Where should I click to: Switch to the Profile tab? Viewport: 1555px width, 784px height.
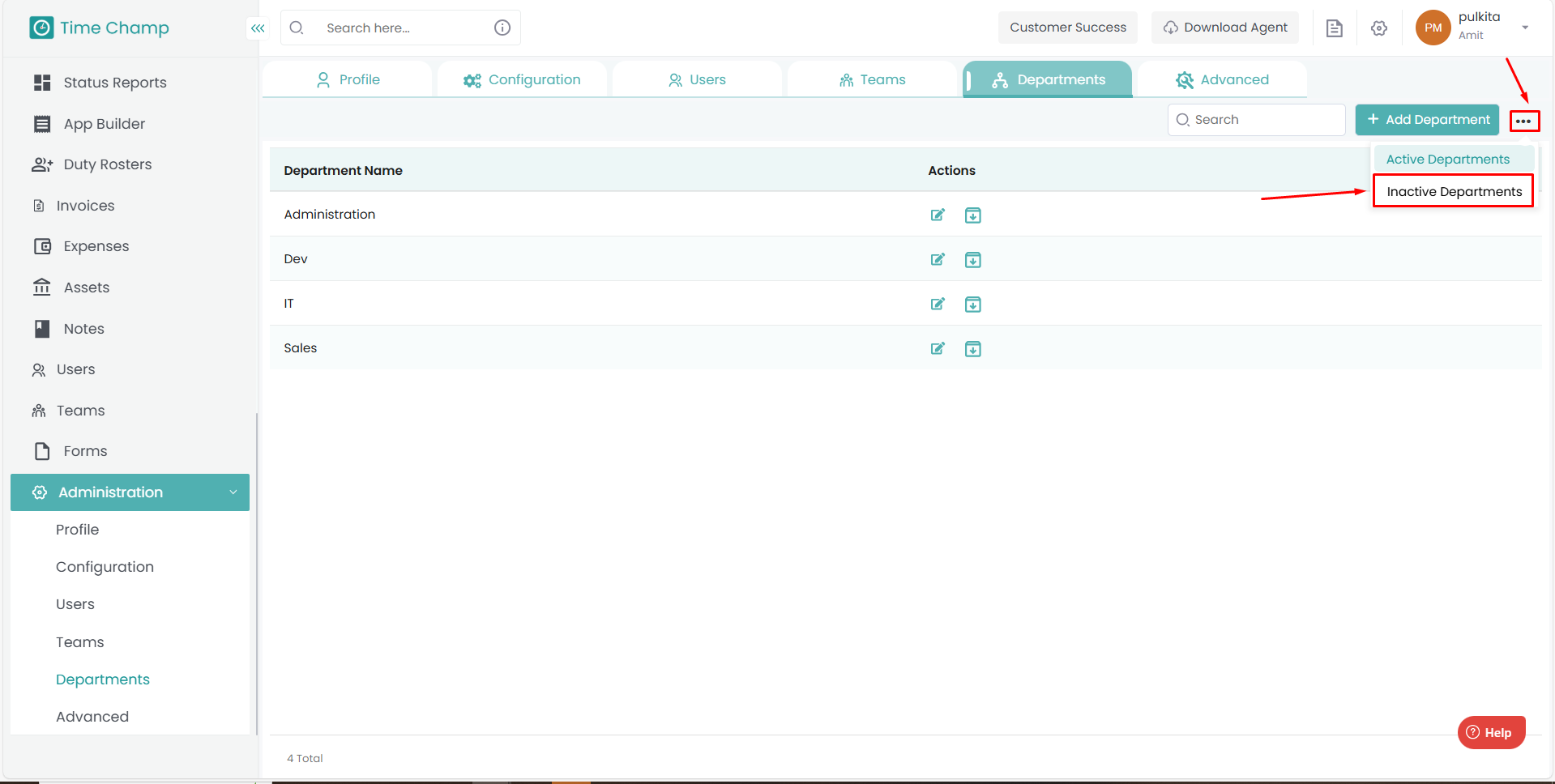[348, 79]
